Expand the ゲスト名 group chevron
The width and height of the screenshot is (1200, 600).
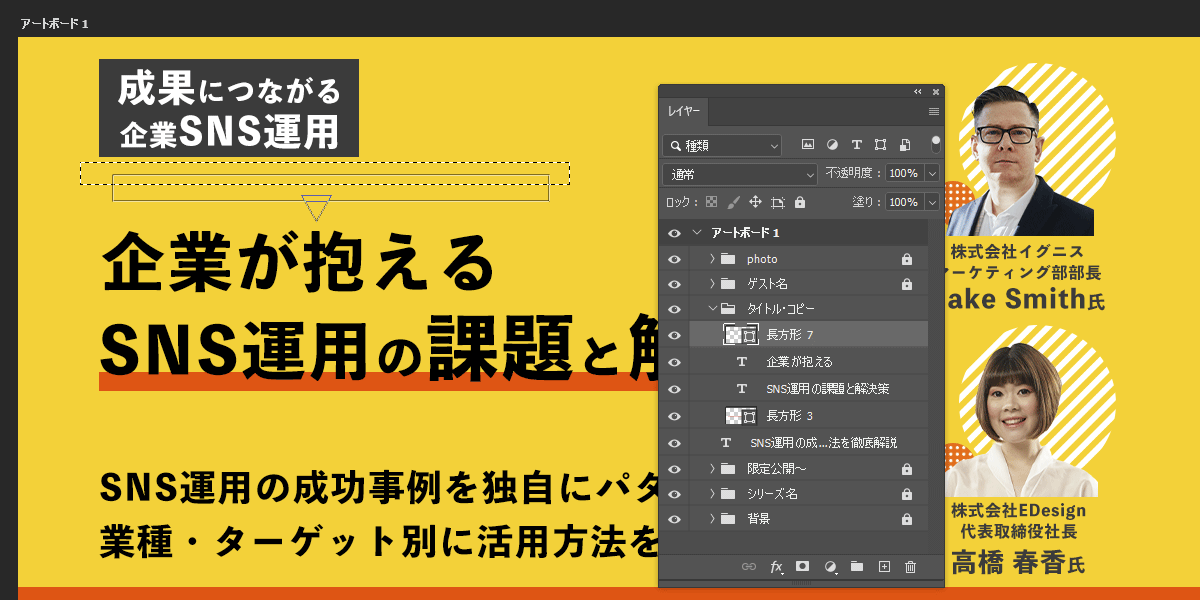tap(712, 284)
